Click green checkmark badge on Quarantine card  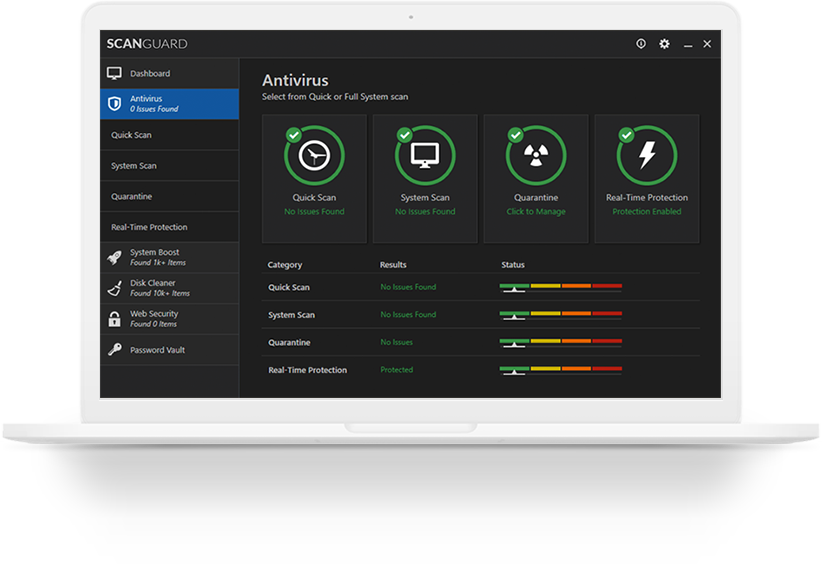(516, 135)
